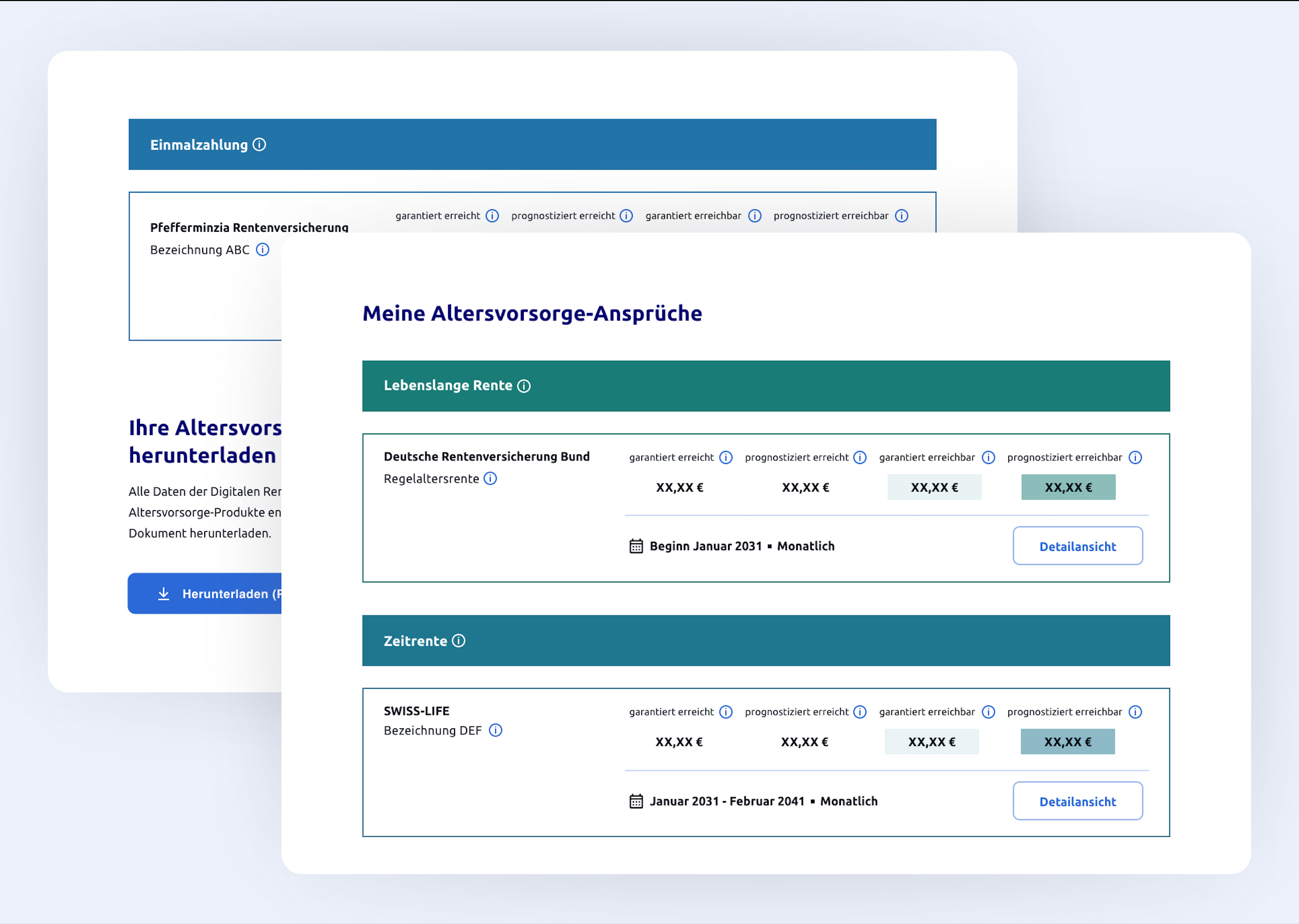Select the highlighted prognostiziert erreichbar amount cell
Viewport: 1299px width, 924px height.
click(1067, 487)
